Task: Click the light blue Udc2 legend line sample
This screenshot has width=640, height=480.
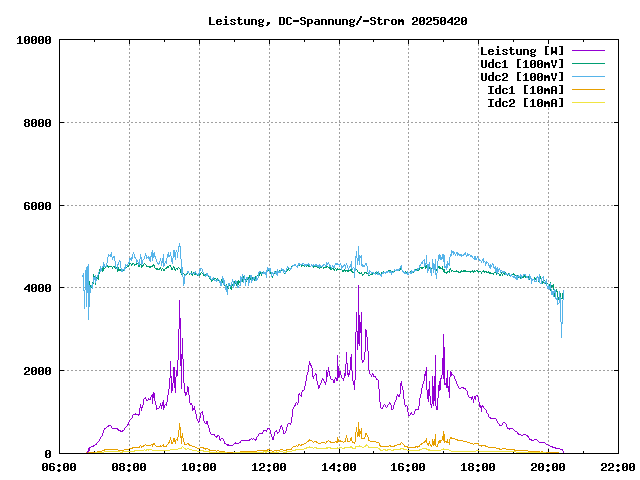Action: tap(588, 76)
